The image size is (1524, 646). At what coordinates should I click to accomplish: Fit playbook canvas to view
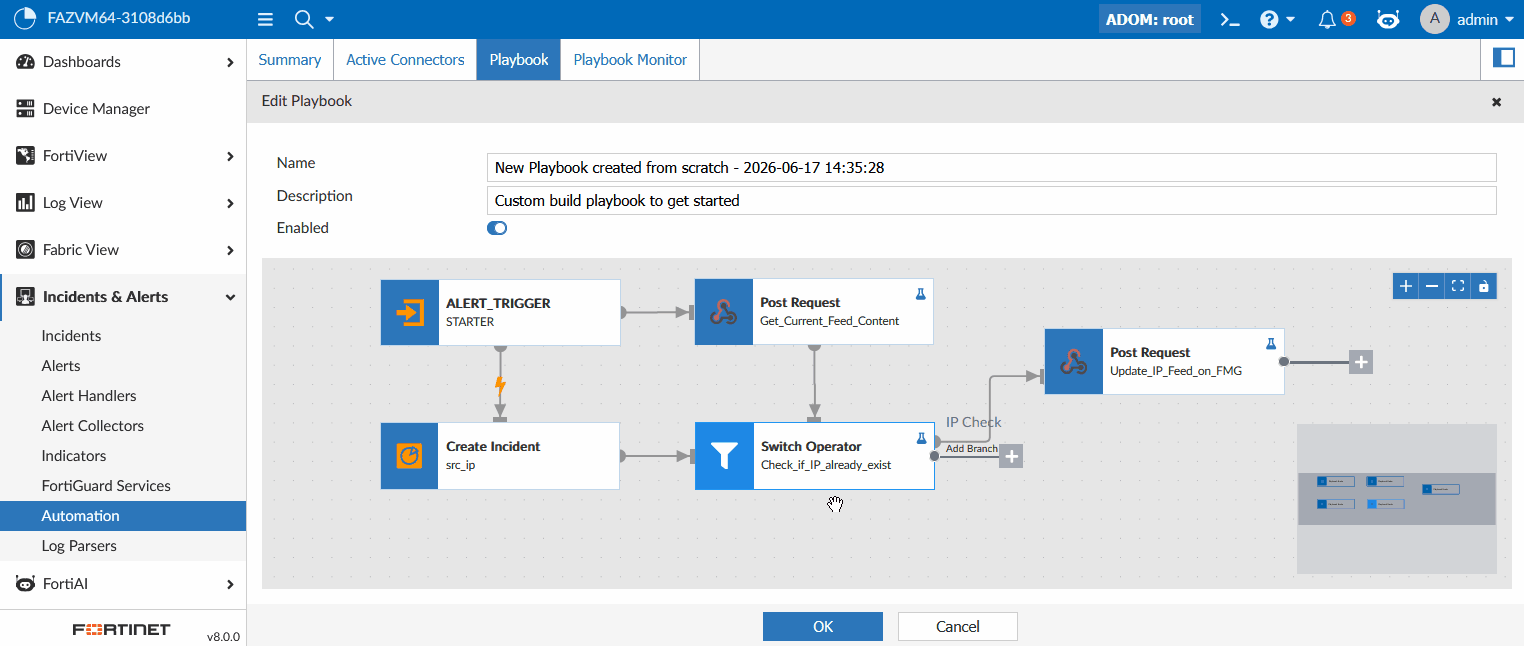tap(1458, 286)
